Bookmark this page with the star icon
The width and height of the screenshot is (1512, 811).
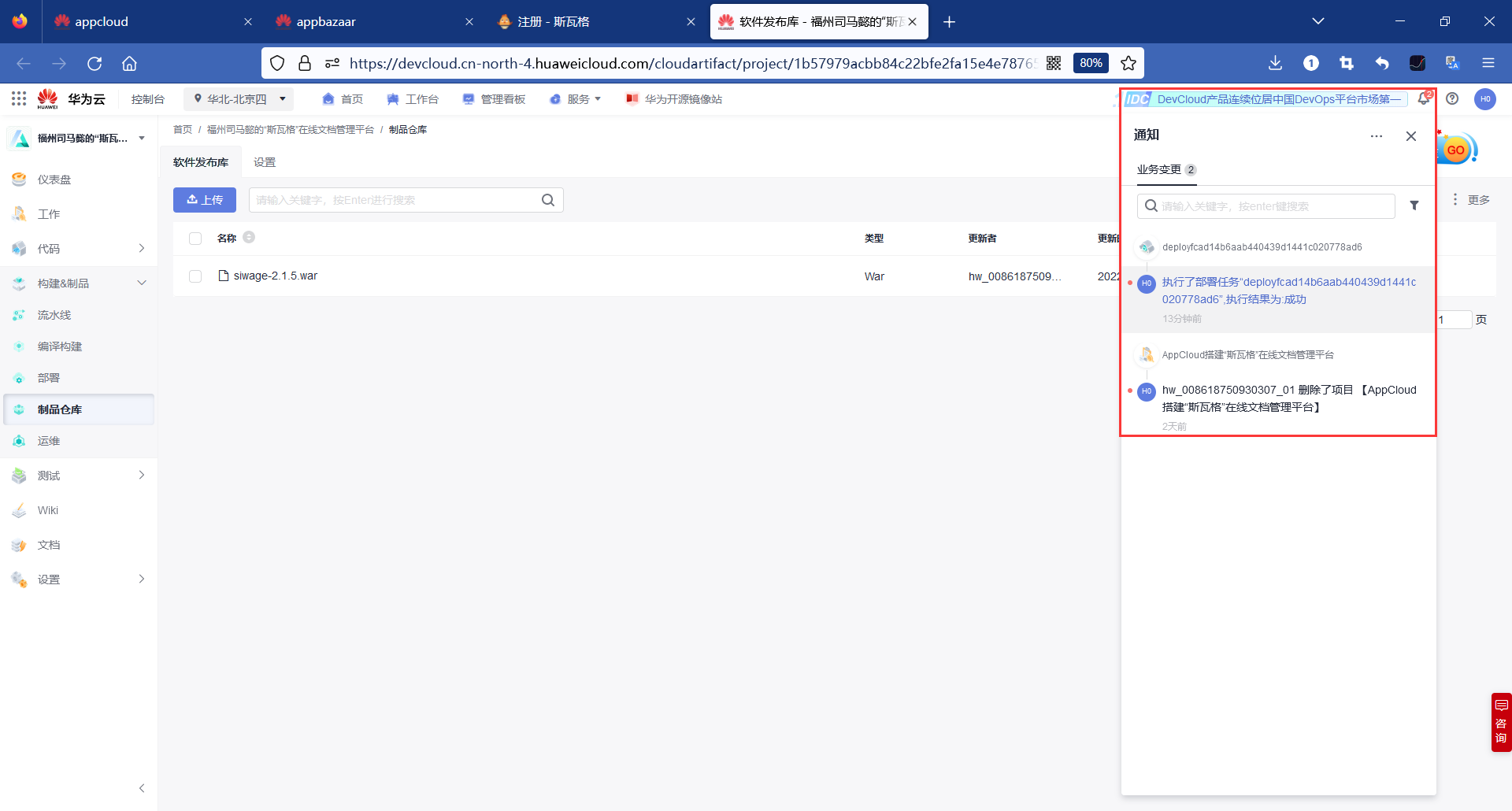pos(1128,63)
